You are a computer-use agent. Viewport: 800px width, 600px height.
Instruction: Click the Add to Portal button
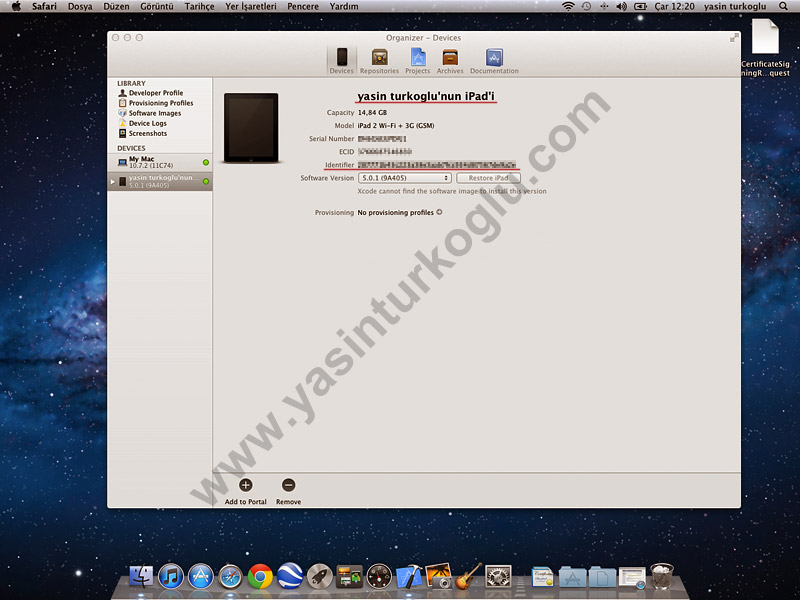pos(245,491)
